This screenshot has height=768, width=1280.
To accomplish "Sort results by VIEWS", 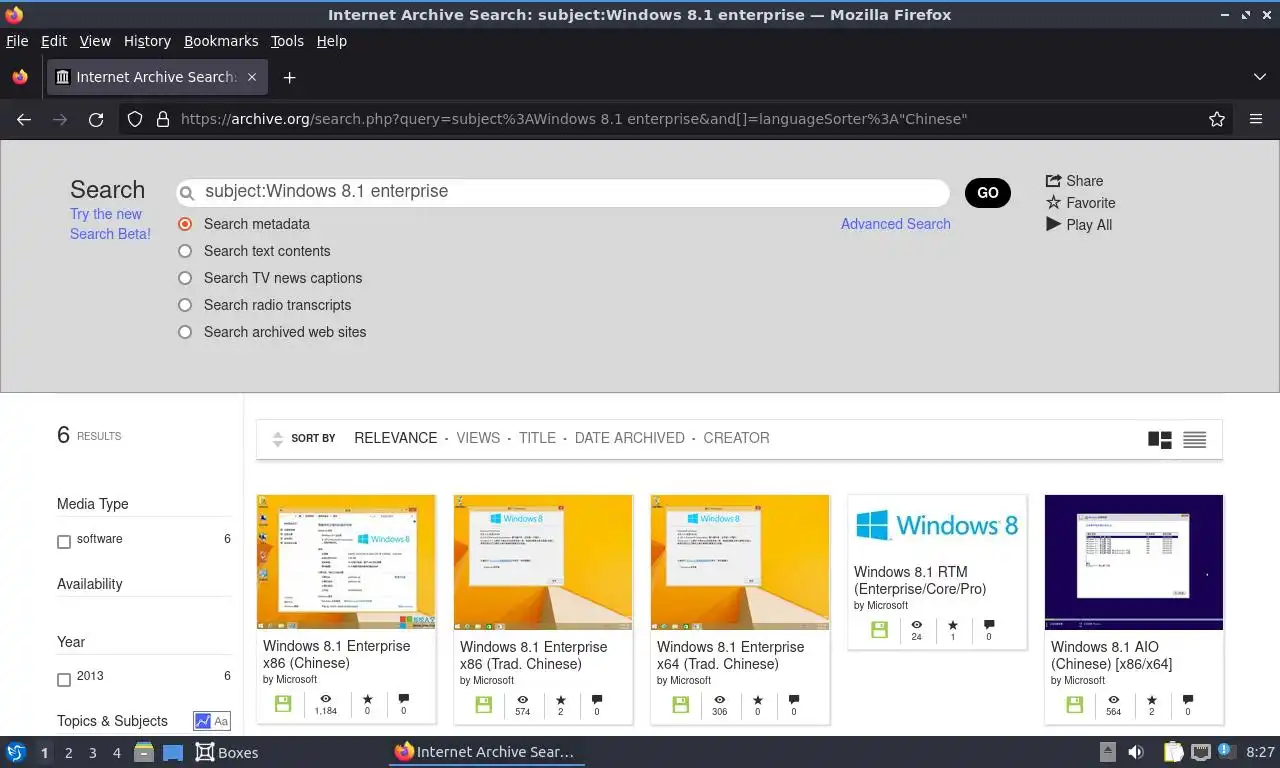I will (478, 438).
